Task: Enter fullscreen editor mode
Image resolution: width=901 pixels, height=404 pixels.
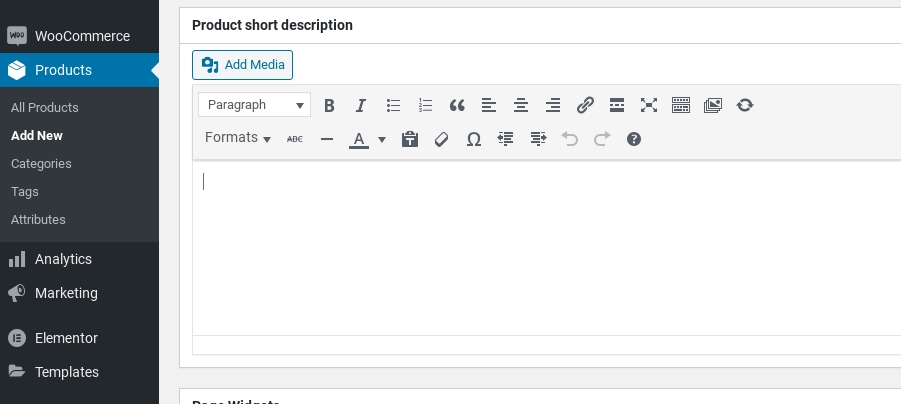Action: coord(649,105)
